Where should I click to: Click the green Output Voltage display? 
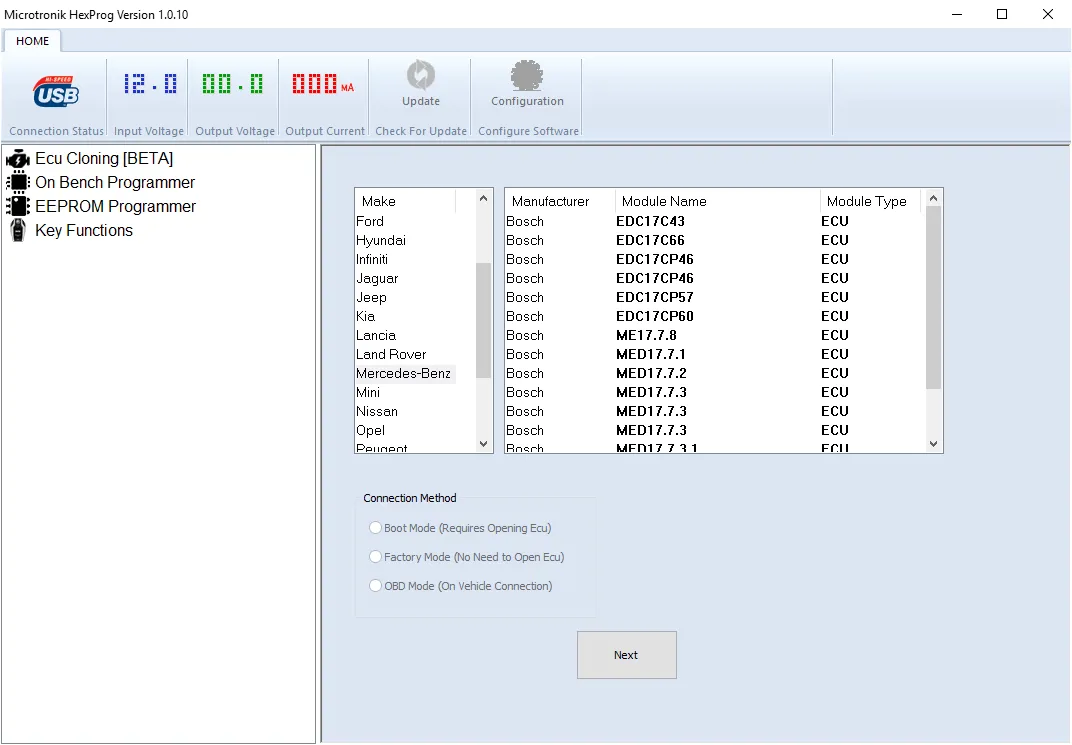pos(233,84)
